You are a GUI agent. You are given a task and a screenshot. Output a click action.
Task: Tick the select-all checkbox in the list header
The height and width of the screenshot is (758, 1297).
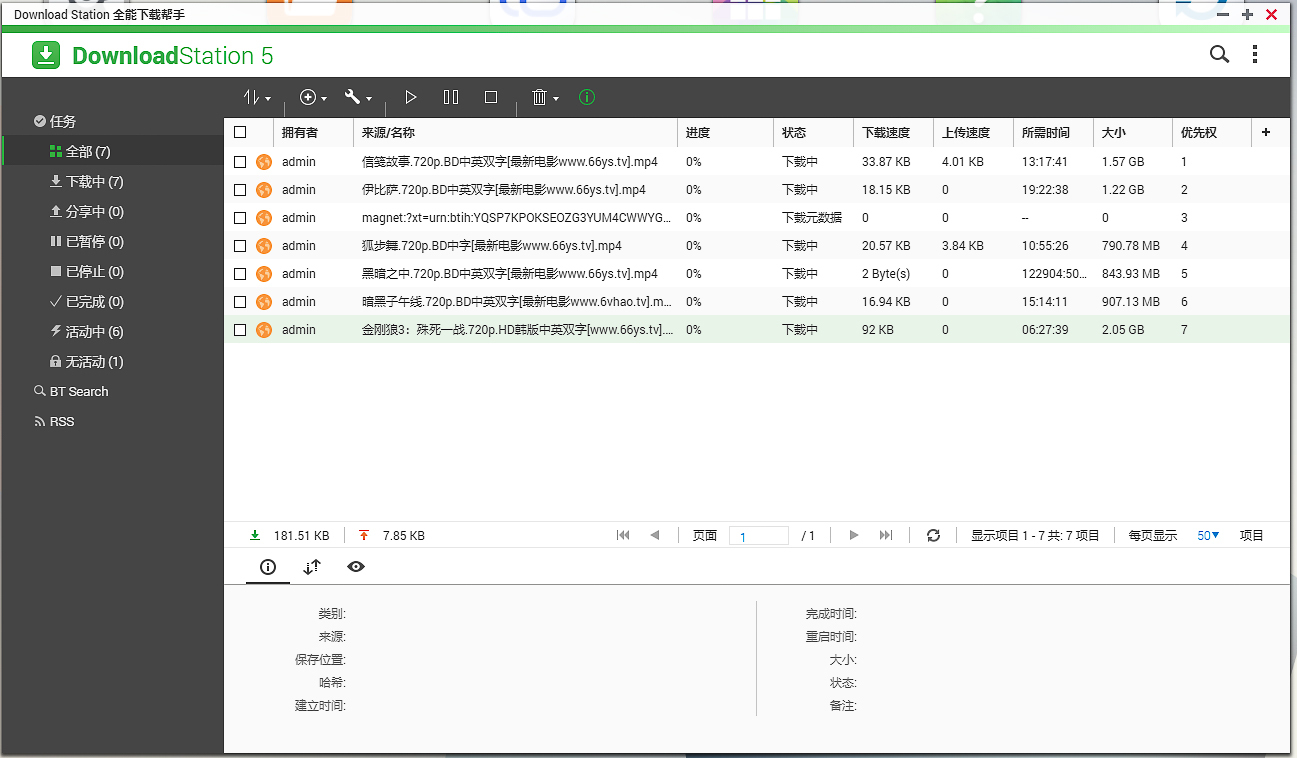240,131
